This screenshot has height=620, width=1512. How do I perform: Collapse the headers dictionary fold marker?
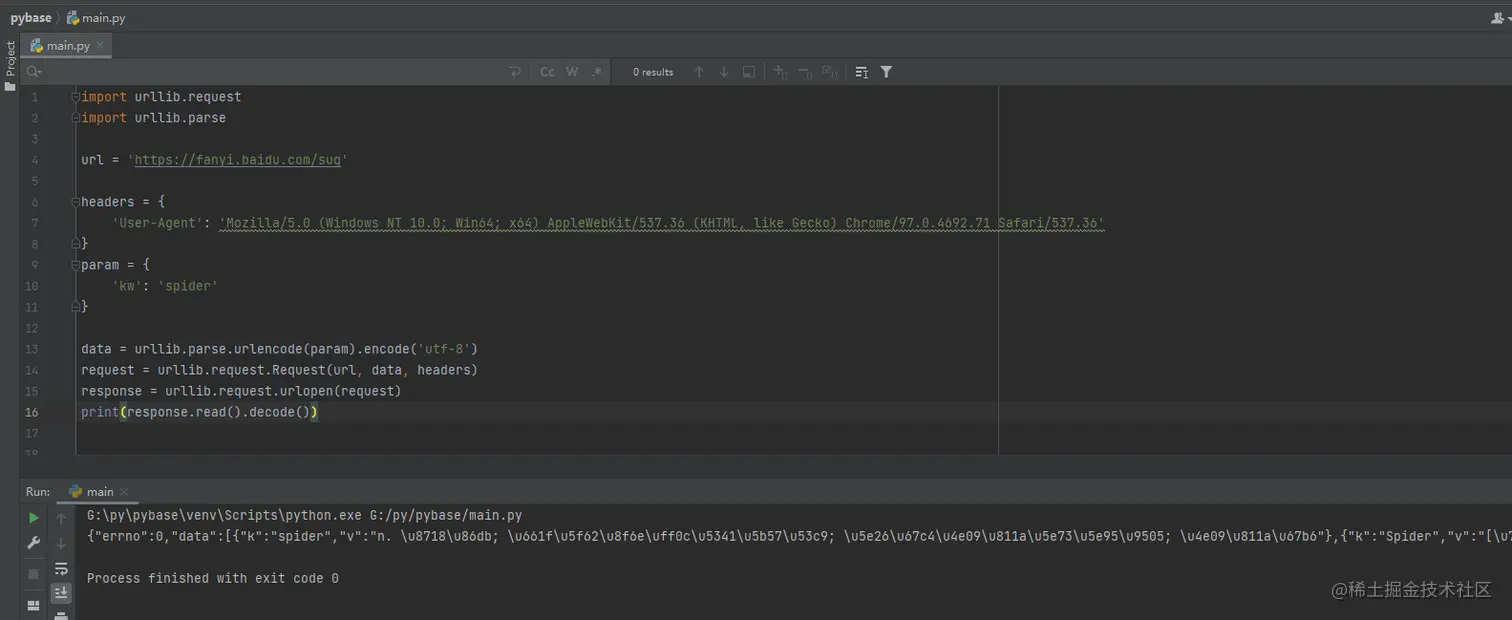(x=75, y=202)
